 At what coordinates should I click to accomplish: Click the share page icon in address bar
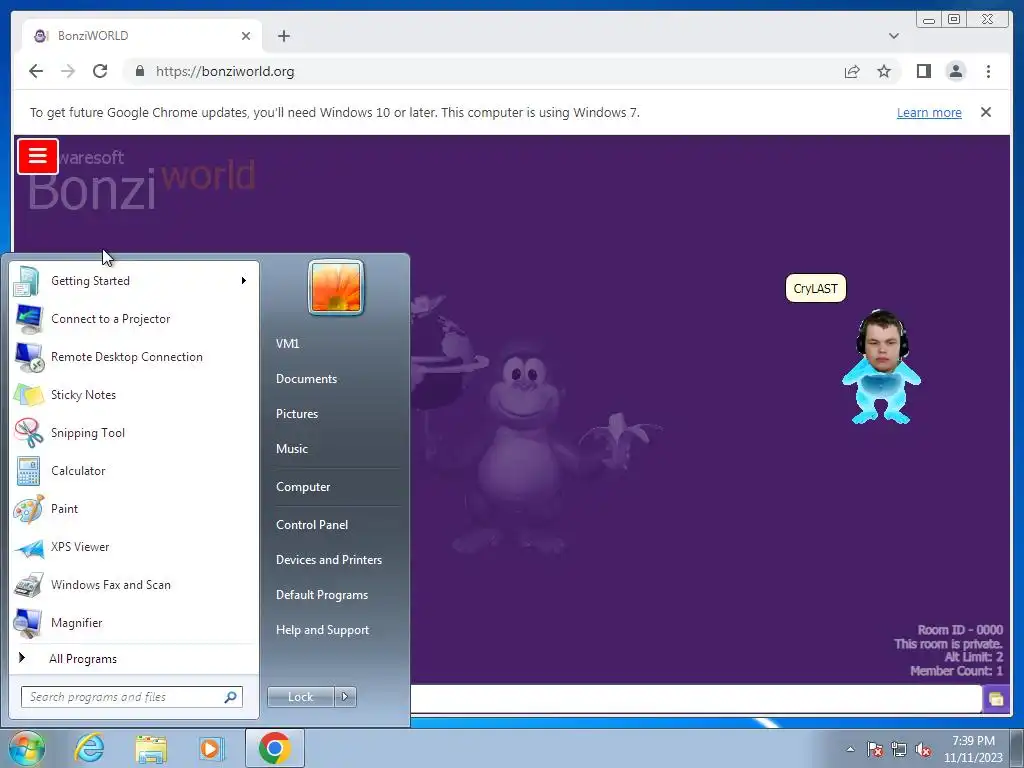click(x=852, y=71)
